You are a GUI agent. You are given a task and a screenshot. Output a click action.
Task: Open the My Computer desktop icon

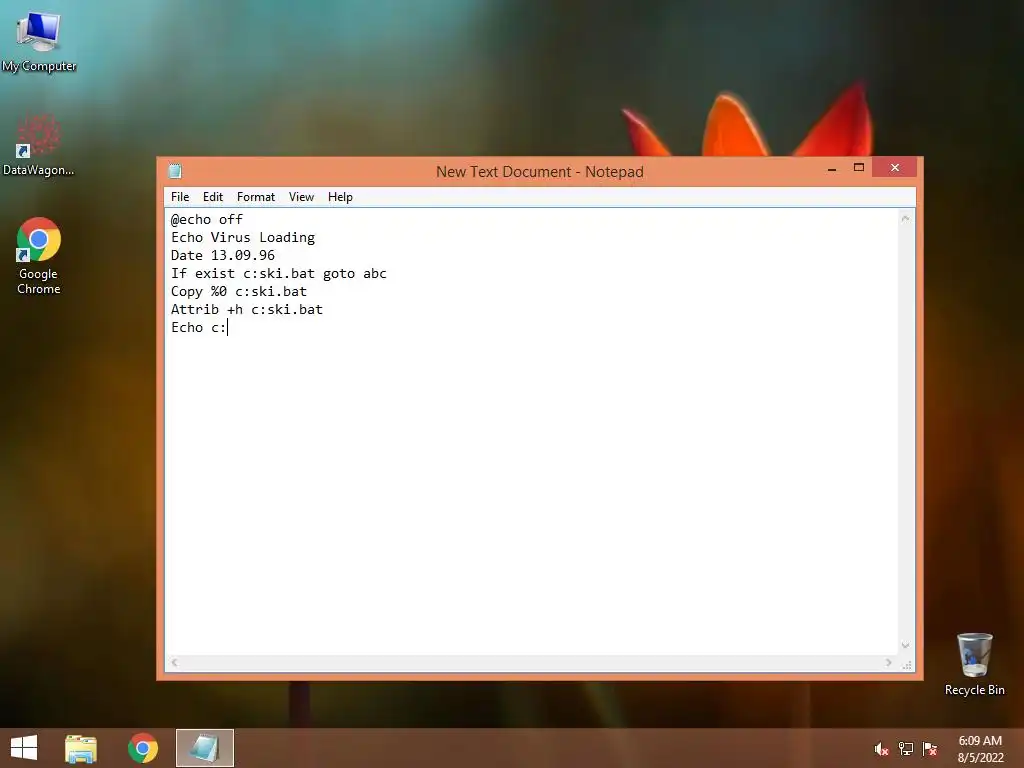tap(39, 40)
